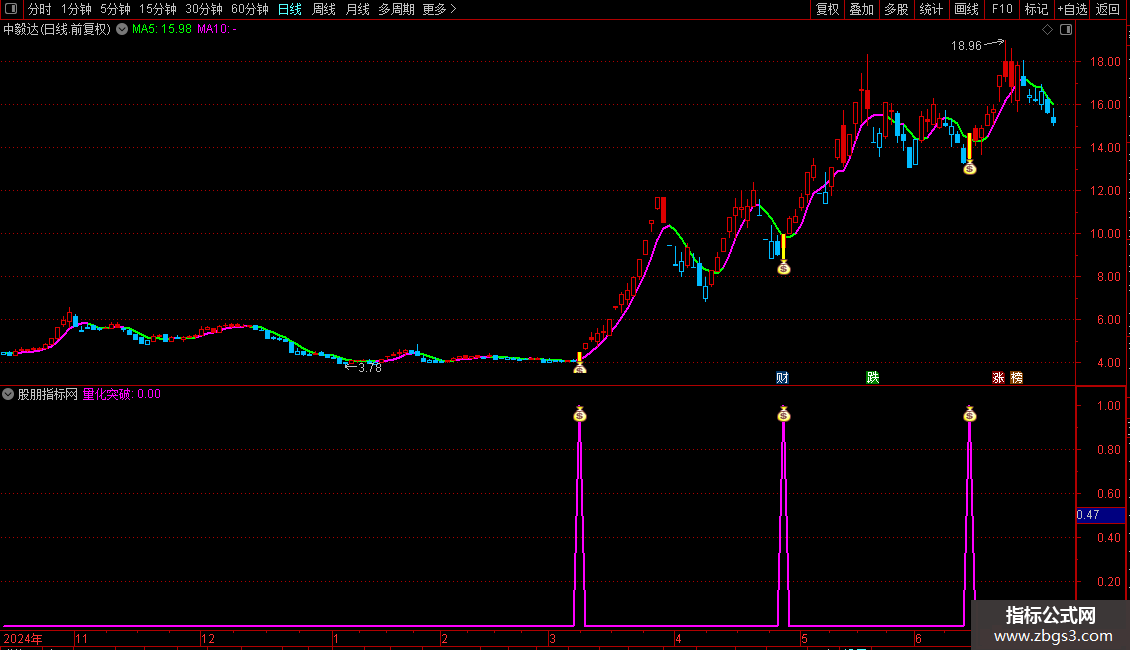Viewport: 1130px width, 650px height.
Task: Open the 多股 multi-stock view
Action: point(896,9)
